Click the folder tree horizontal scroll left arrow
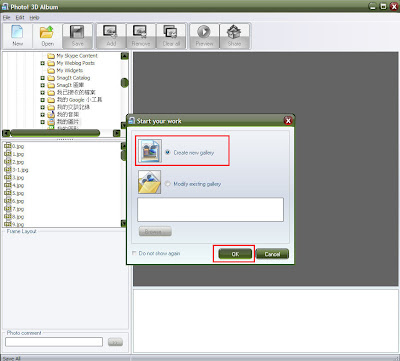This screenshot has height=361, width=400. click(x=6, y=133)
